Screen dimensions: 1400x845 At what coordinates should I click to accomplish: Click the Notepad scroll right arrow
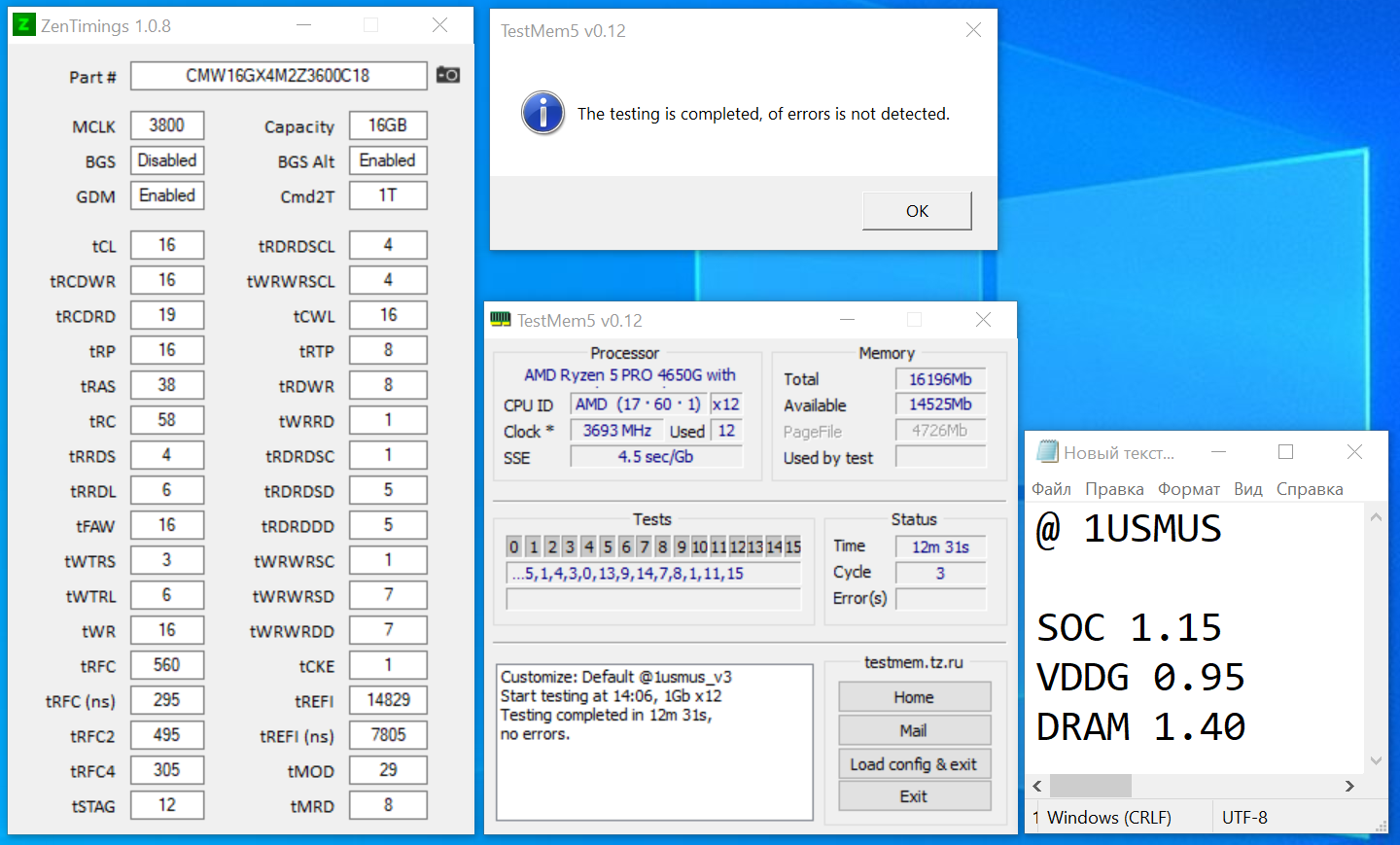tap(1349, 786)
